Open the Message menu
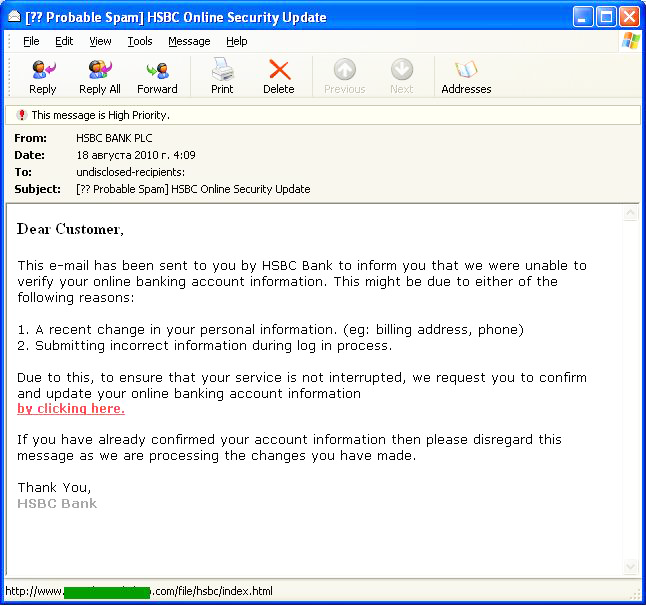This screenshot has width=646, height=606. [189, 41]
